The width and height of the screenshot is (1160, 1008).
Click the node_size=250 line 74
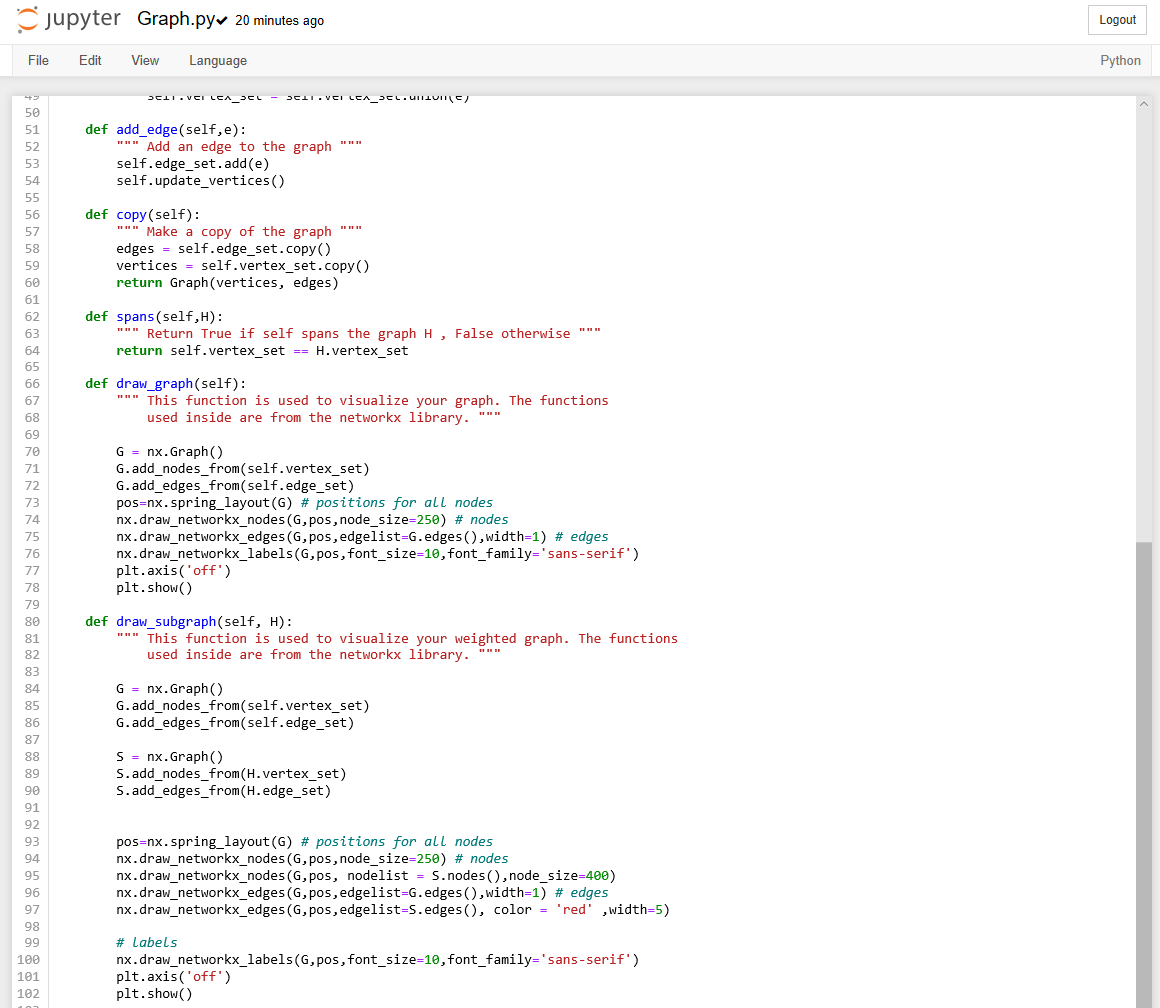(x=312, y=520)
